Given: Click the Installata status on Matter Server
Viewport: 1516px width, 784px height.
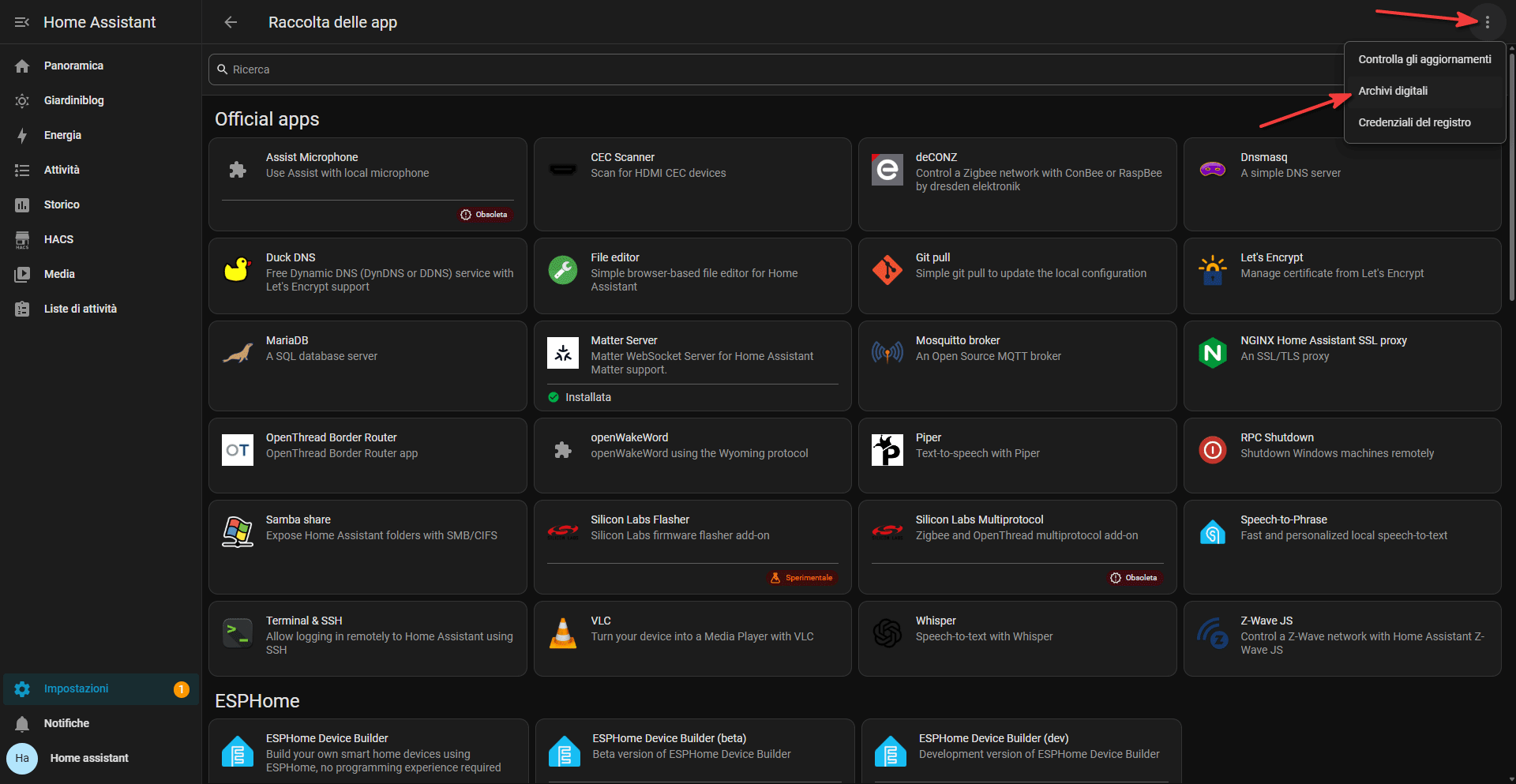Looking at the screenshot, I should (580, 397).
